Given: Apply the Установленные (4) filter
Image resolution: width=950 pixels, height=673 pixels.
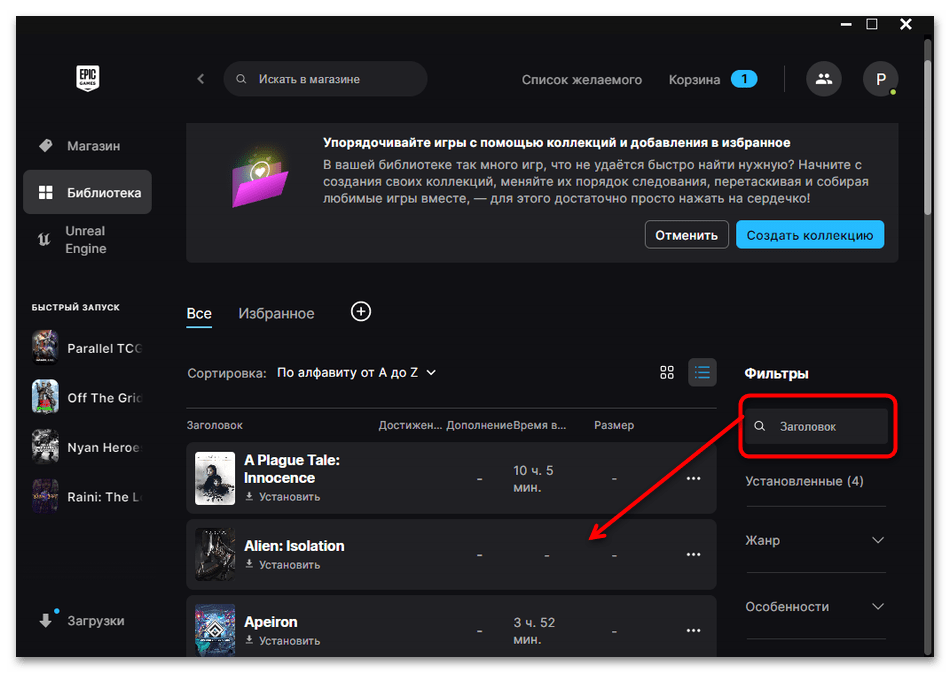Looking at the screenshot, I should coord(805,481).
